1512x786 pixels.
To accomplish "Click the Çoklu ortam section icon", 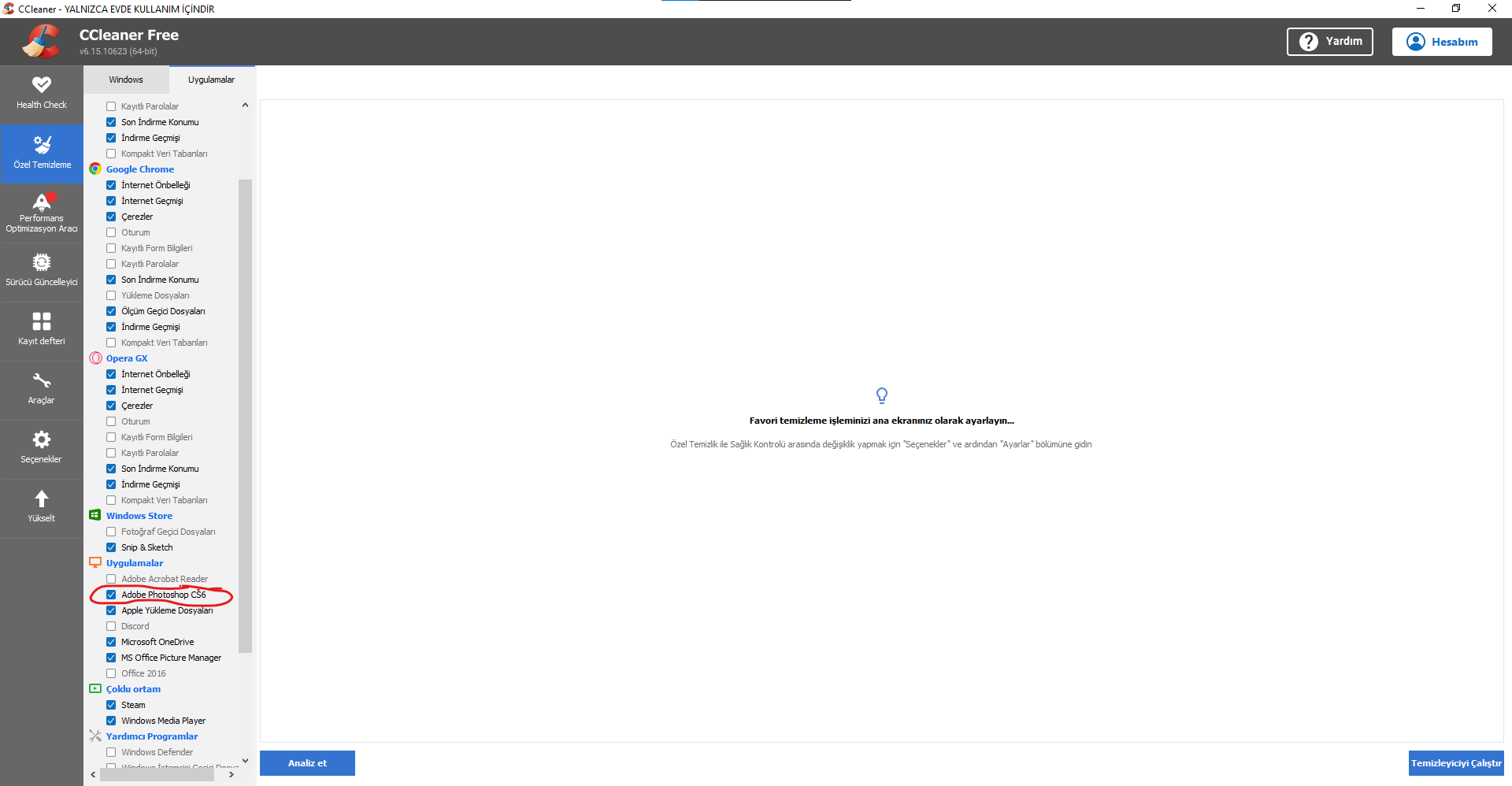I will pyautogui.click(x=95, y=688).
